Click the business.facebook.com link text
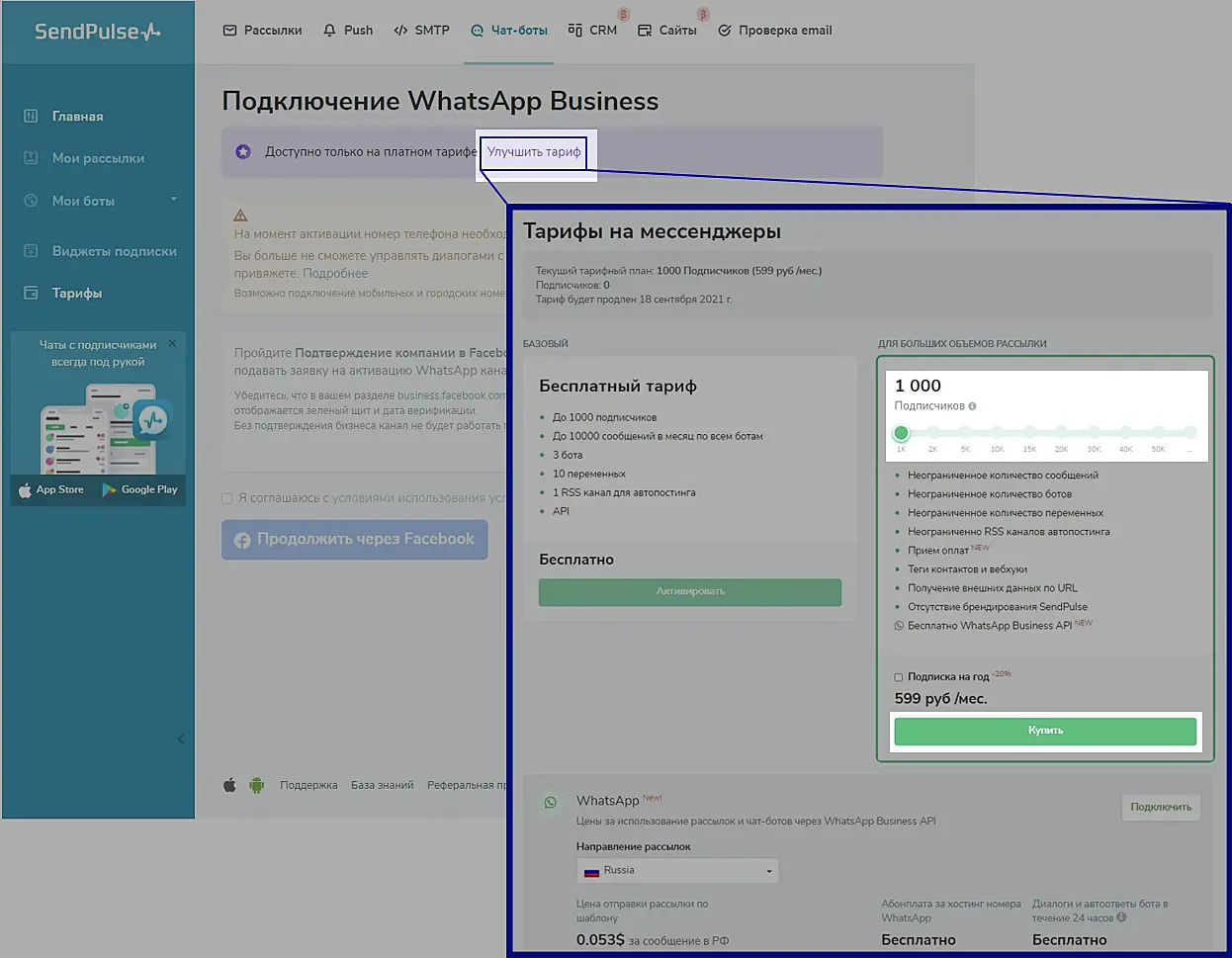 pyautogui.click(x=452, y=395)
